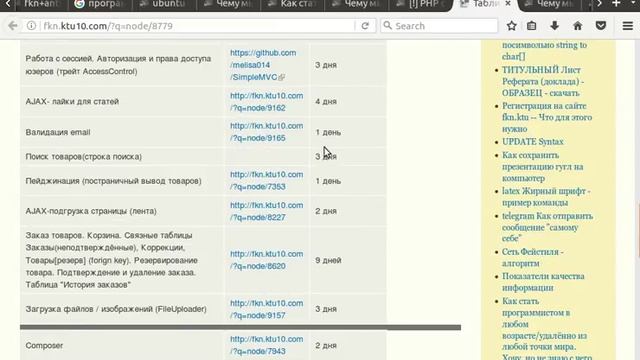Reload the page with the refresh icon

[365, 26]
